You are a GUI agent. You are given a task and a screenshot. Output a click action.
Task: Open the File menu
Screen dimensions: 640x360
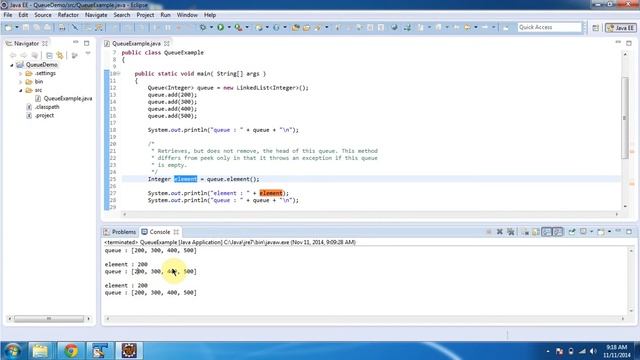[8, 15]
